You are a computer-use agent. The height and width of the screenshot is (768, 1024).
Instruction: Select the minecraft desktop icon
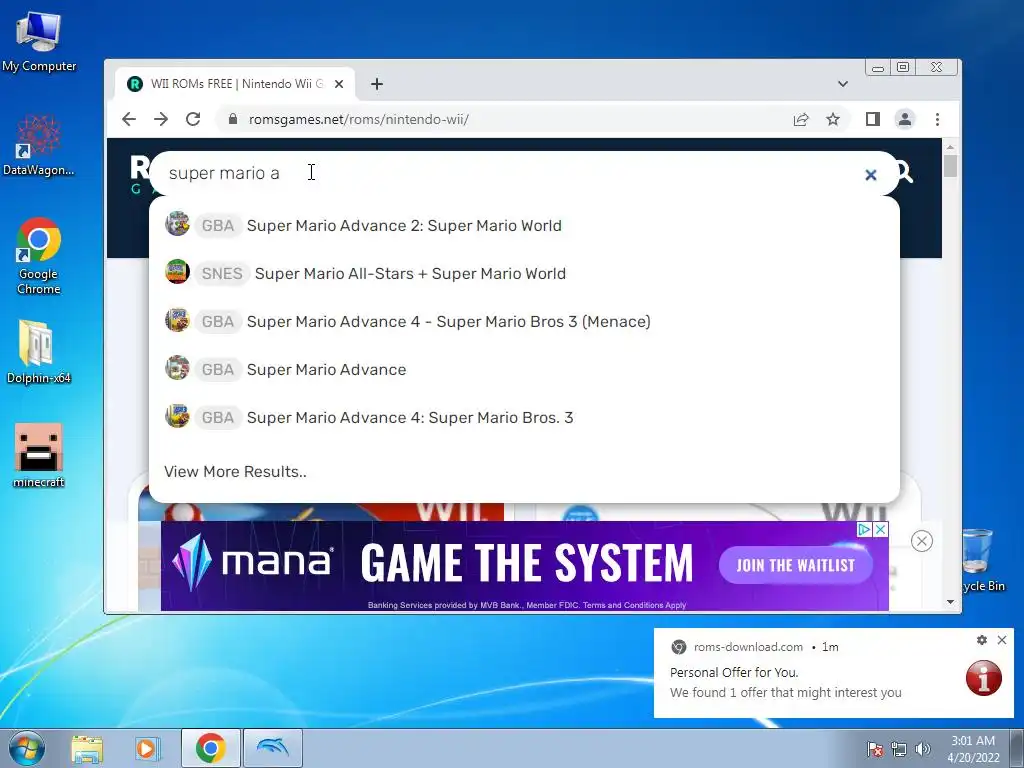tap(39, 455)
